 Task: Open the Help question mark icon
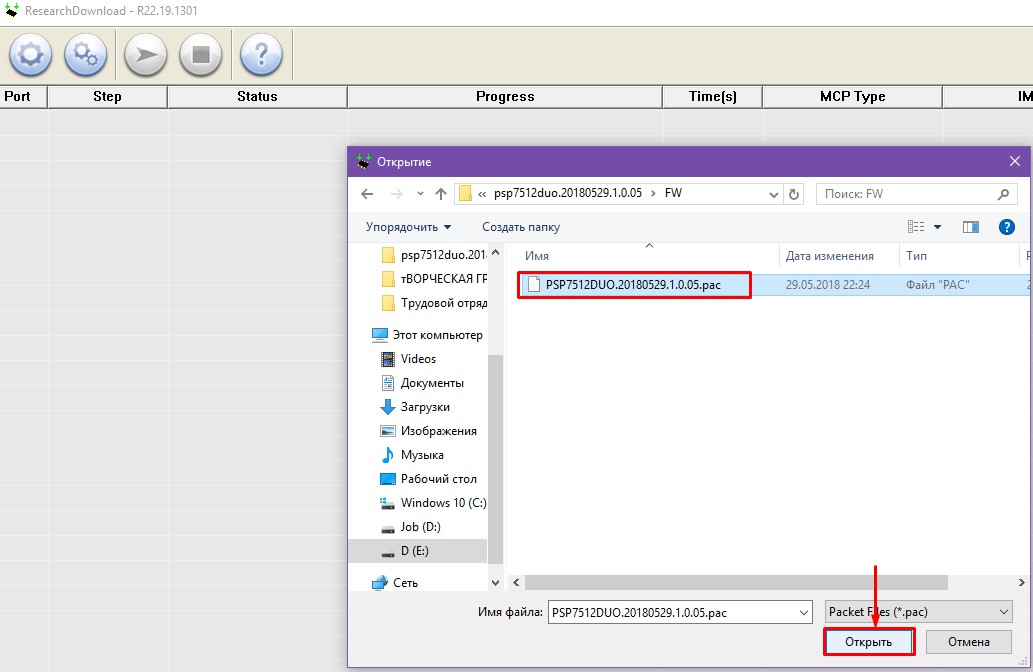pyautogui.click(x=261, y=55)
